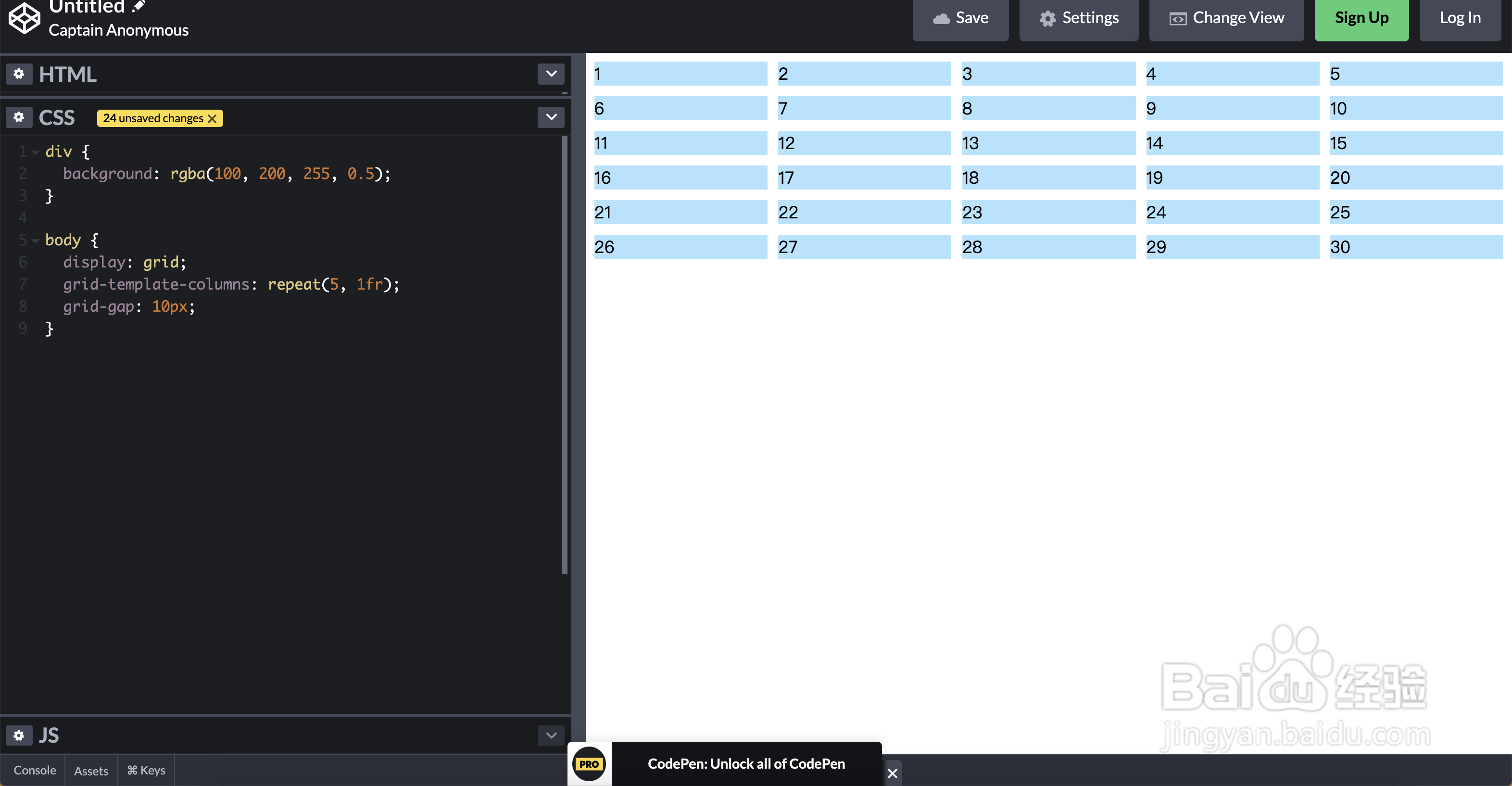1512x786 pixels.
Task: Open the CSS panel dropdown chevron
Action: click(551, 117)
